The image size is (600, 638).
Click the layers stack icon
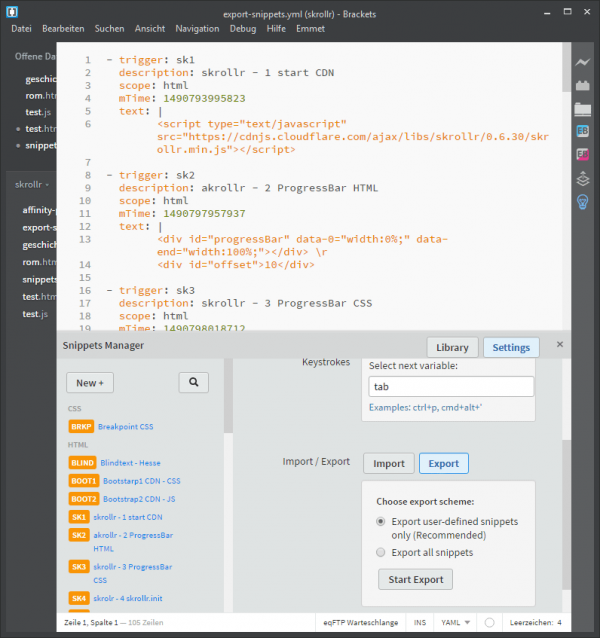tap(583, 179)
